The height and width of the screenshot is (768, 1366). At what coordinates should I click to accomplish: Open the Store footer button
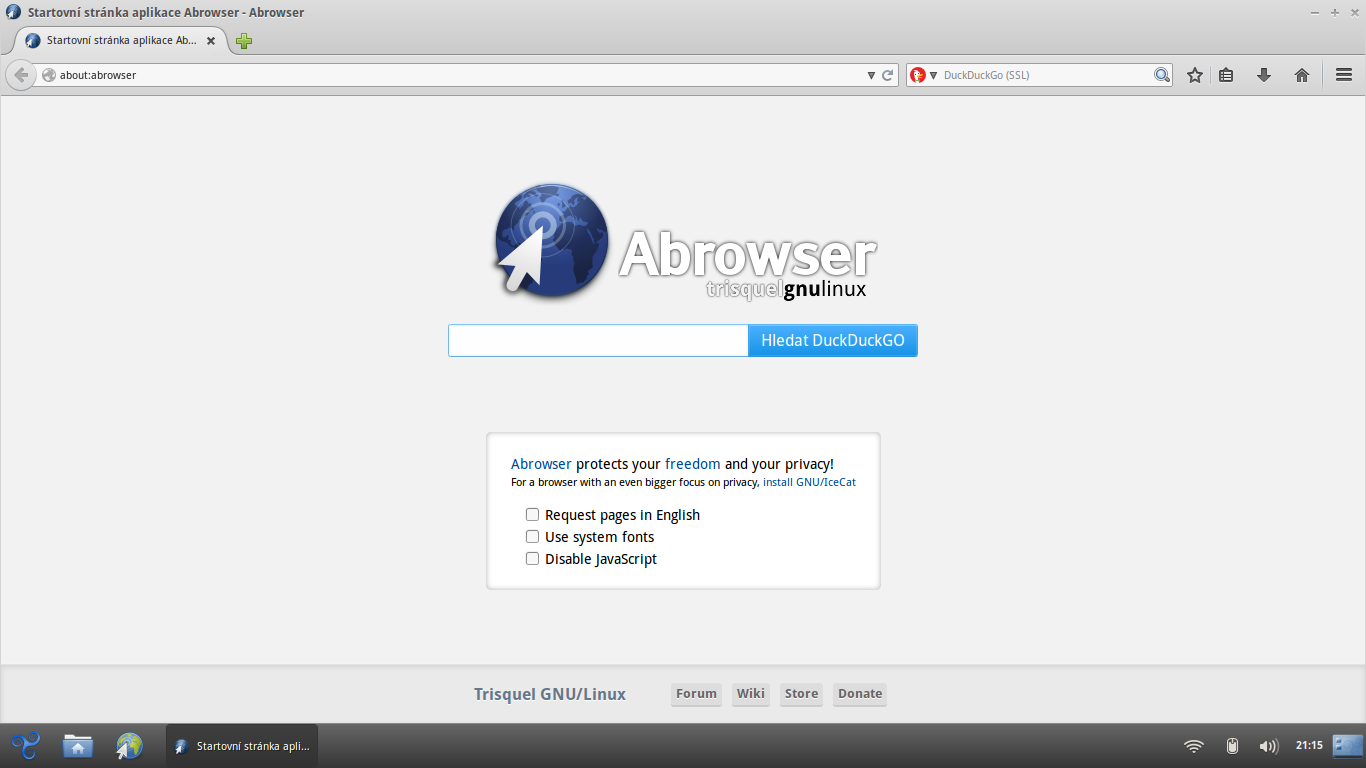coord(801,694)
